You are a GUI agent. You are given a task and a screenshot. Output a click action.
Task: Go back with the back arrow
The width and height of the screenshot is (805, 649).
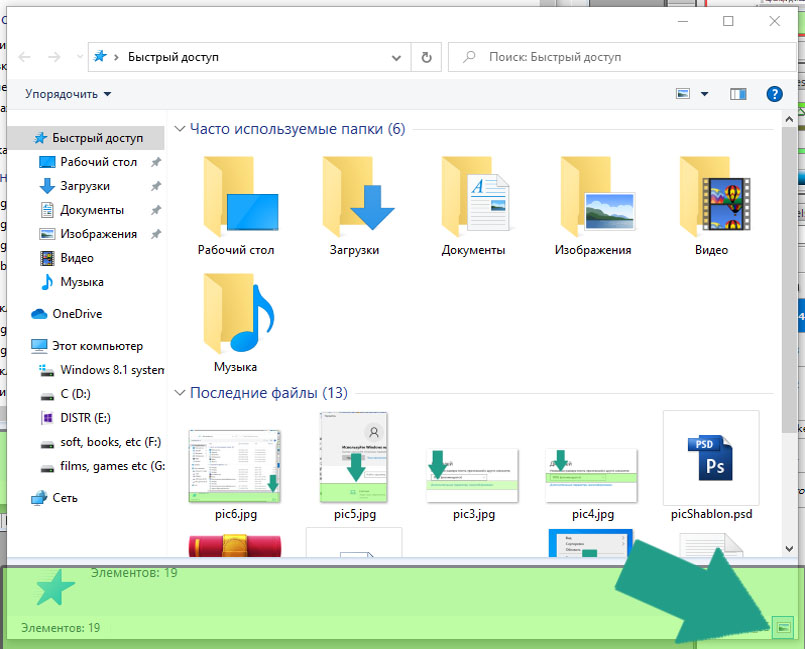pyautogui.click(x=24, y=57)
